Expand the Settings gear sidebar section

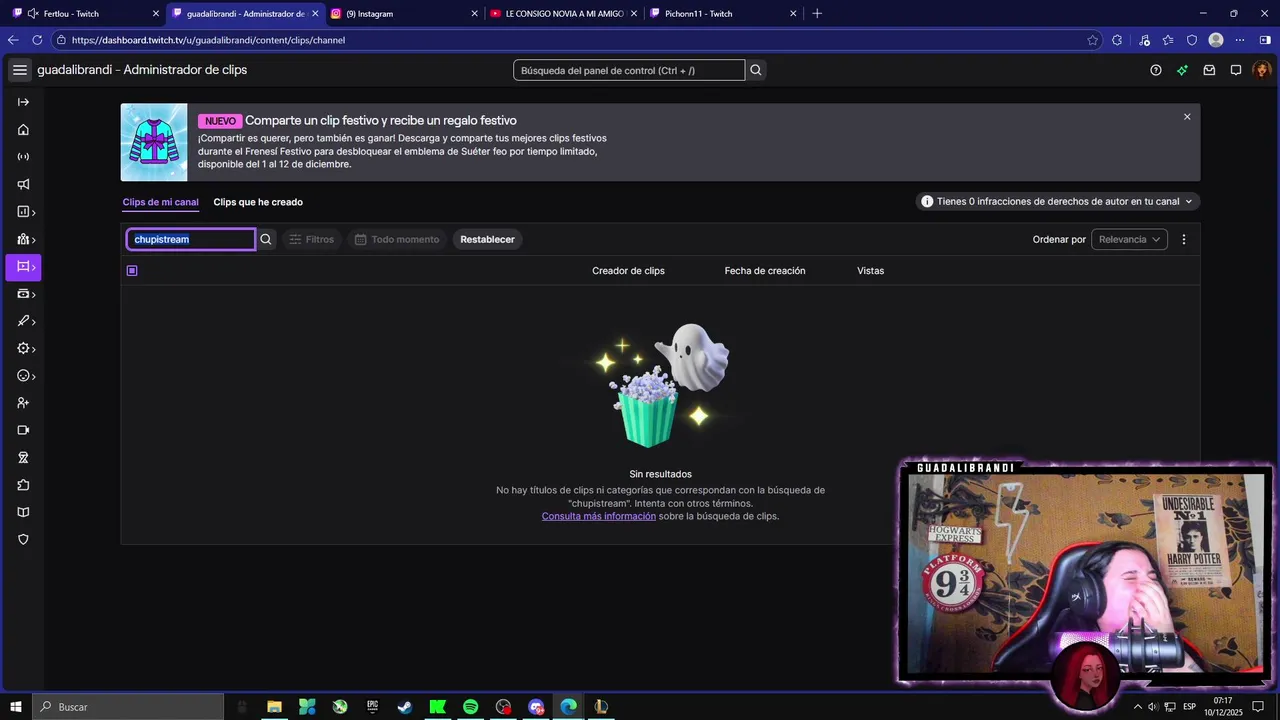[26, 348]
